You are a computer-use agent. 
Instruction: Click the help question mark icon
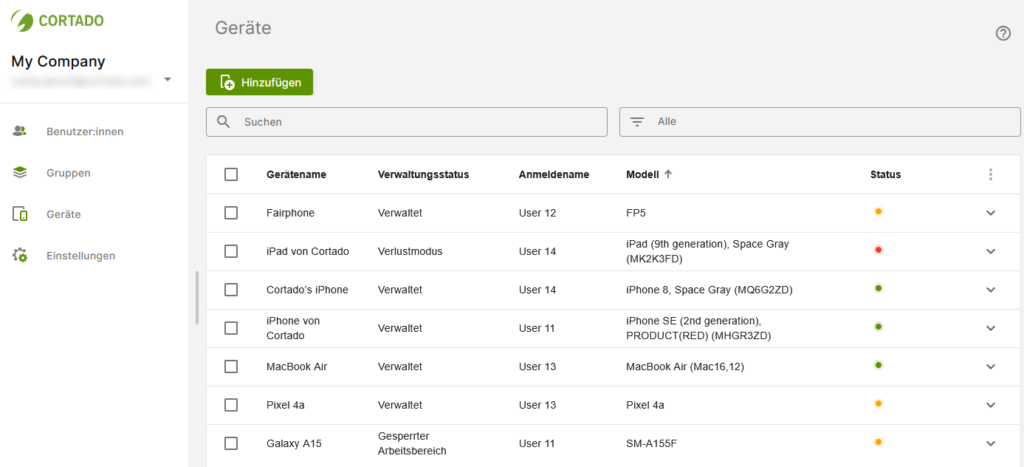click(1003, 33)
